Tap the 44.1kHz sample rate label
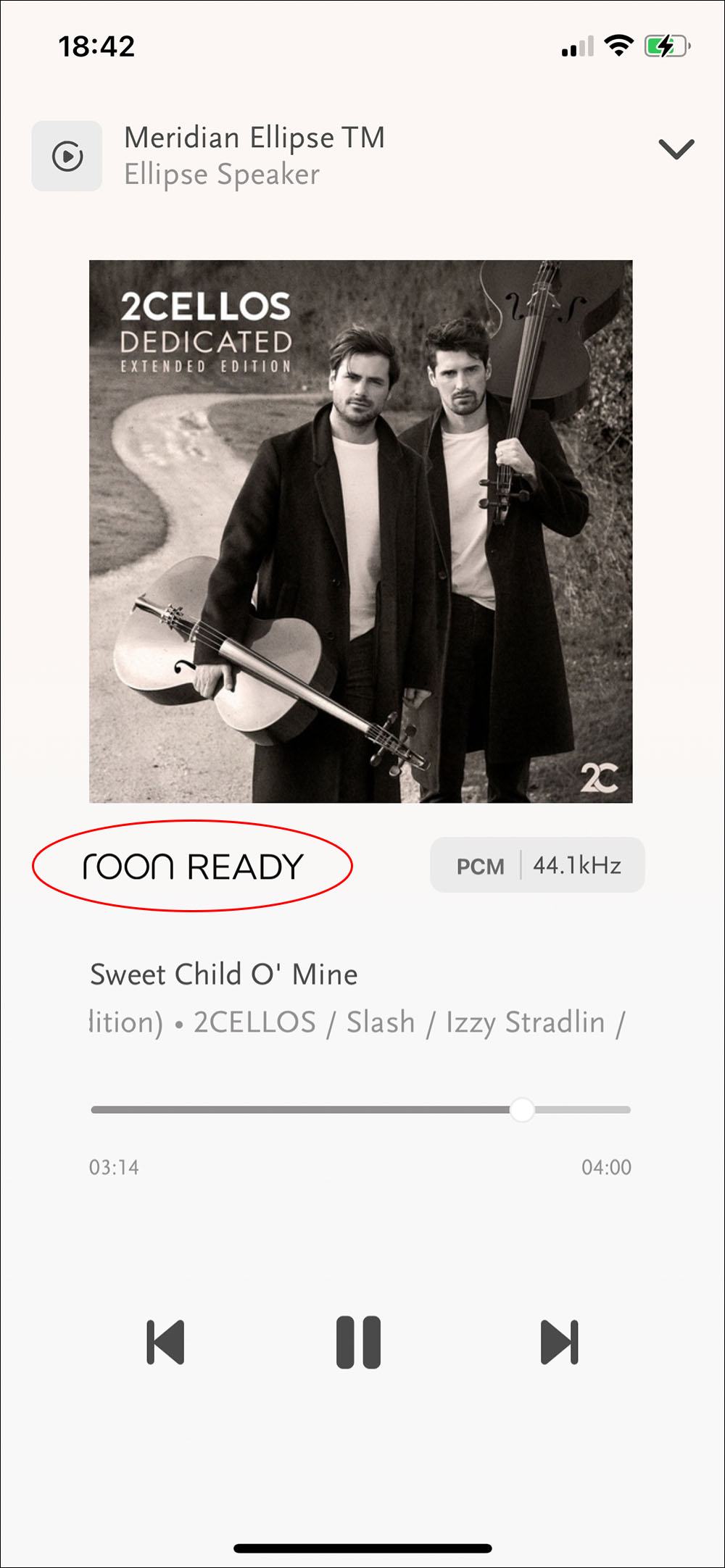This screenshot has height=1568, width=725. [x=577, y=865]
